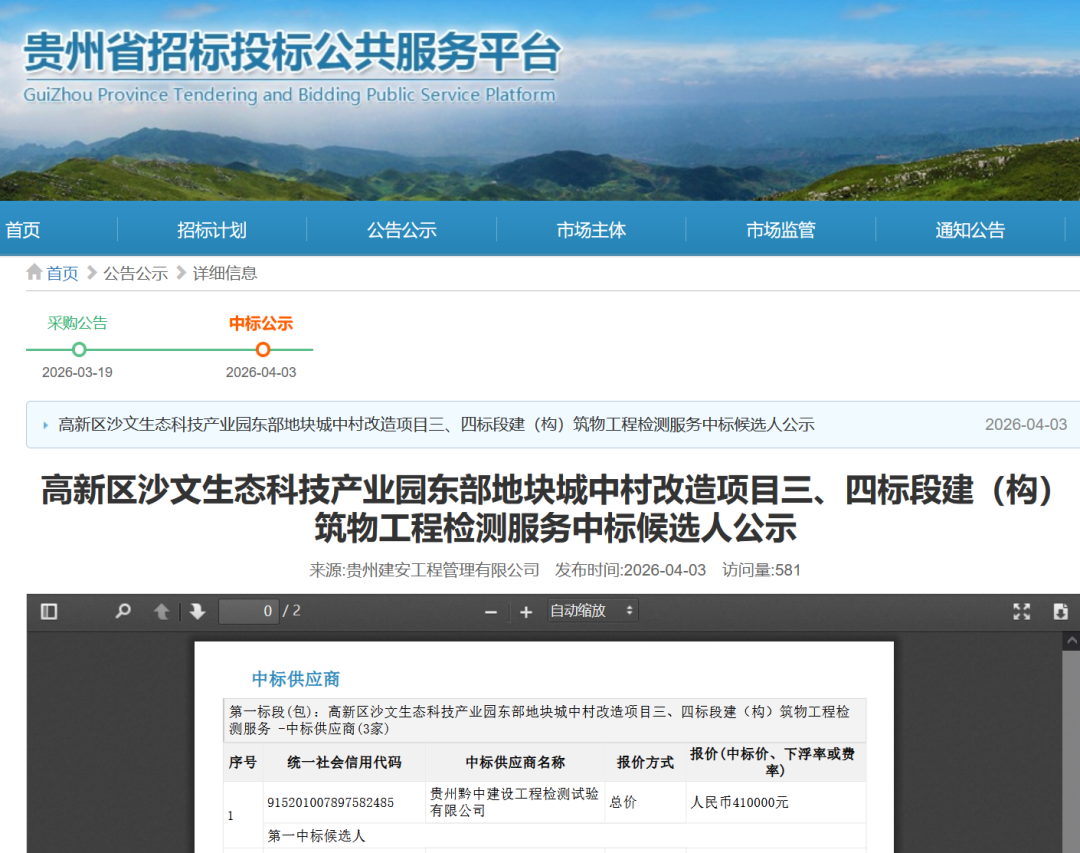This screenshot has height=853, width=1080.
Task: Click the home icon in breadcrumb
Action: pyautogui.click(x=35, y=273)
